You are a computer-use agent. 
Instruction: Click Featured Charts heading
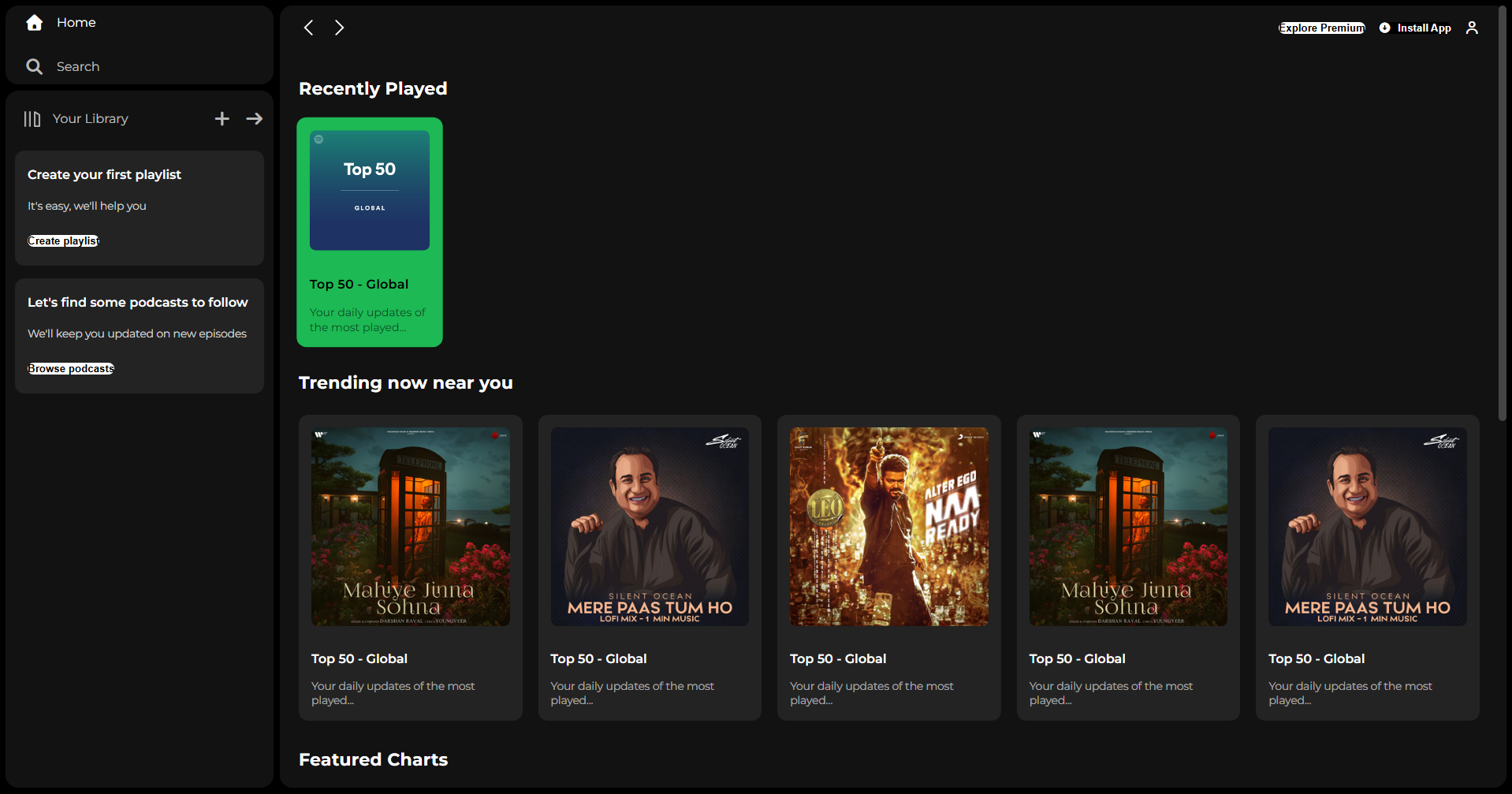(374, 760)
